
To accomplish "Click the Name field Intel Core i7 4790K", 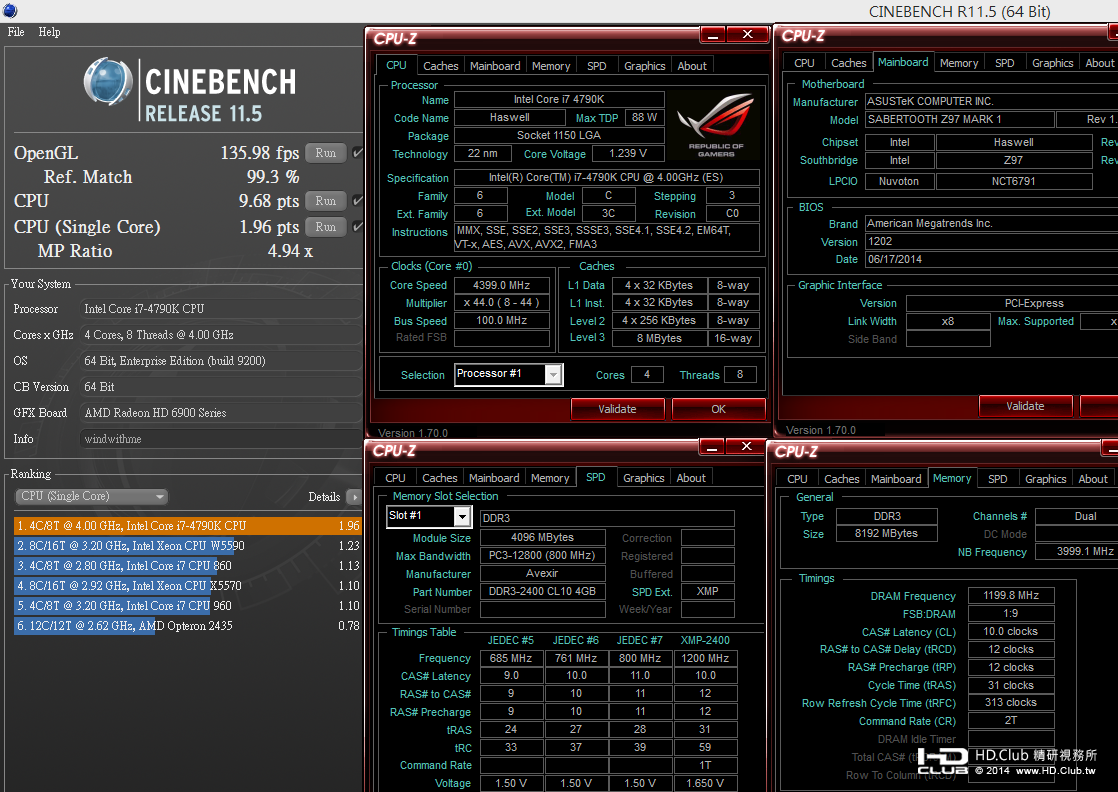I will click(559, 99).
